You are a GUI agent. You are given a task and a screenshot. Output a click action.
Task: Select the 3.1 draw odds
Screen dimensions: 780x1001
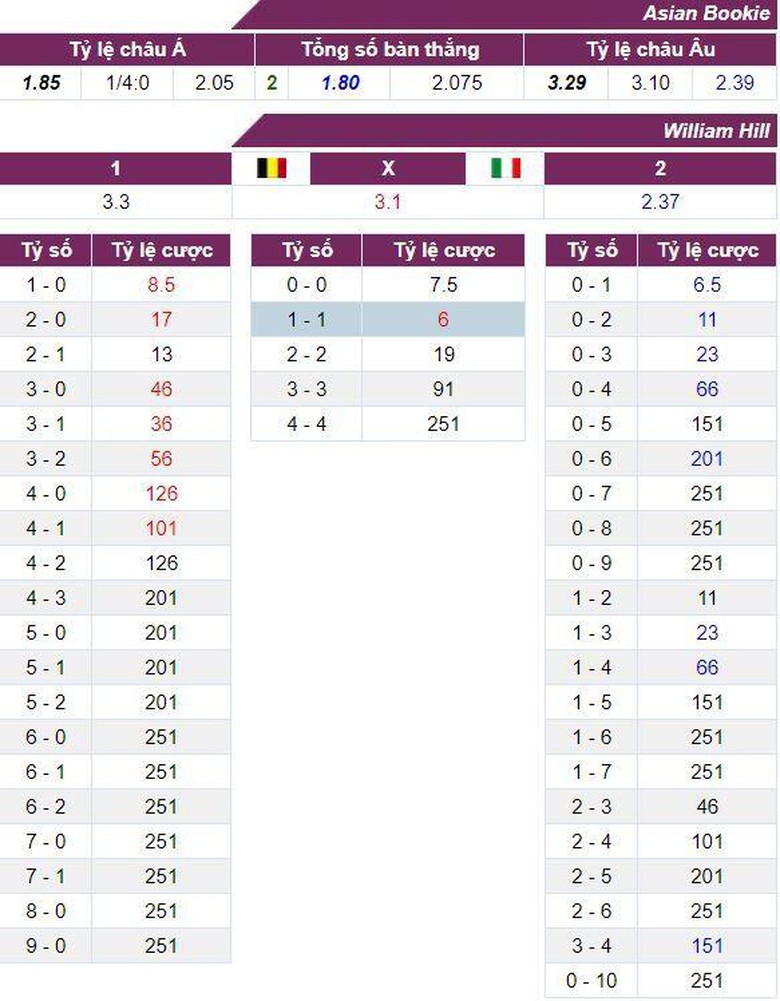click(388, 202)
